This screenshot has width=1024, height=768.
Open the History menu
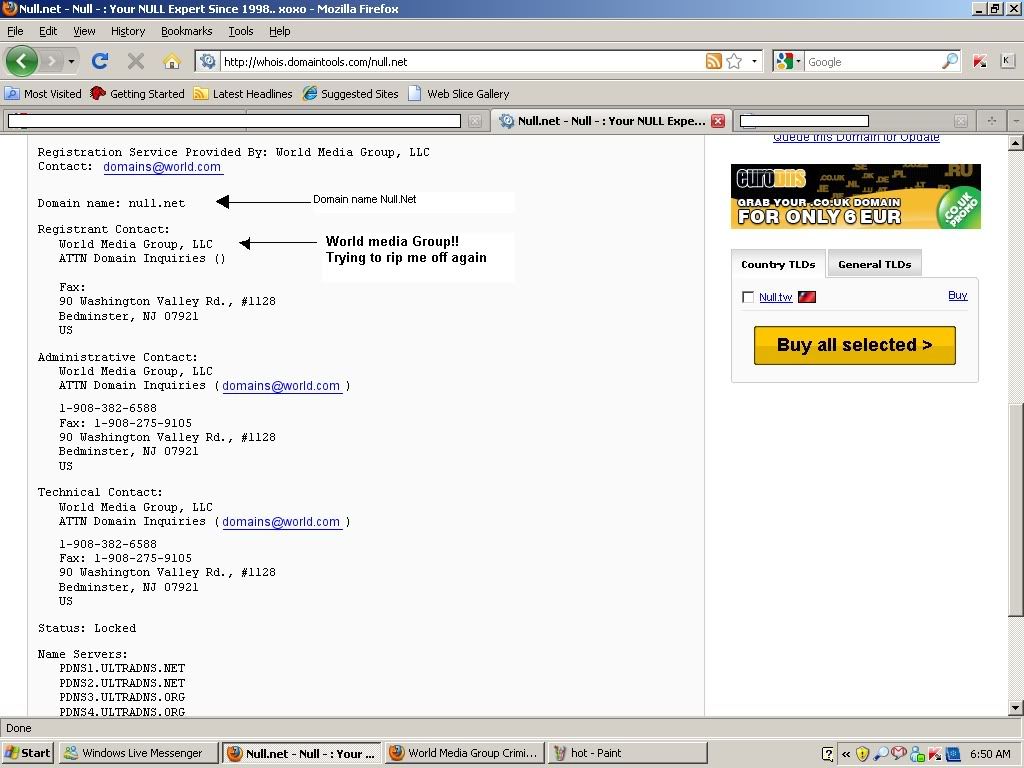click(x=127, y=31)
